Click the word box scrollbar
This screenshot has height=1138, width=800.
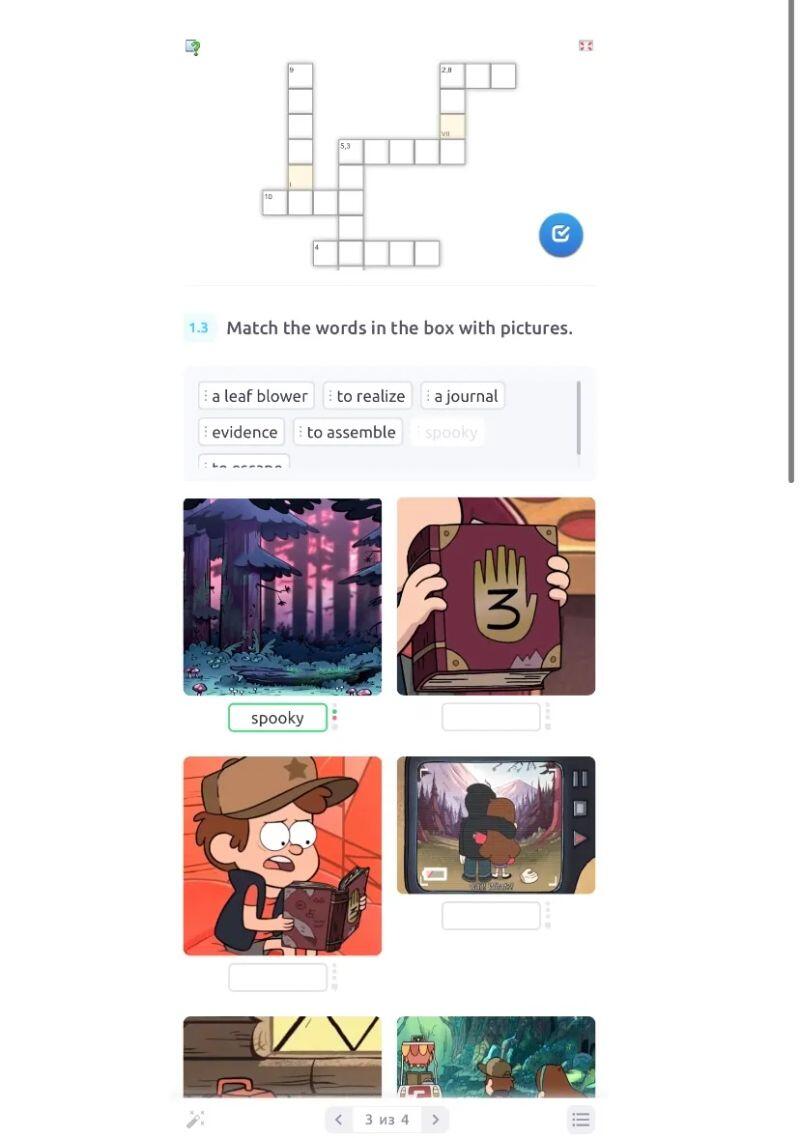[579, 418]
